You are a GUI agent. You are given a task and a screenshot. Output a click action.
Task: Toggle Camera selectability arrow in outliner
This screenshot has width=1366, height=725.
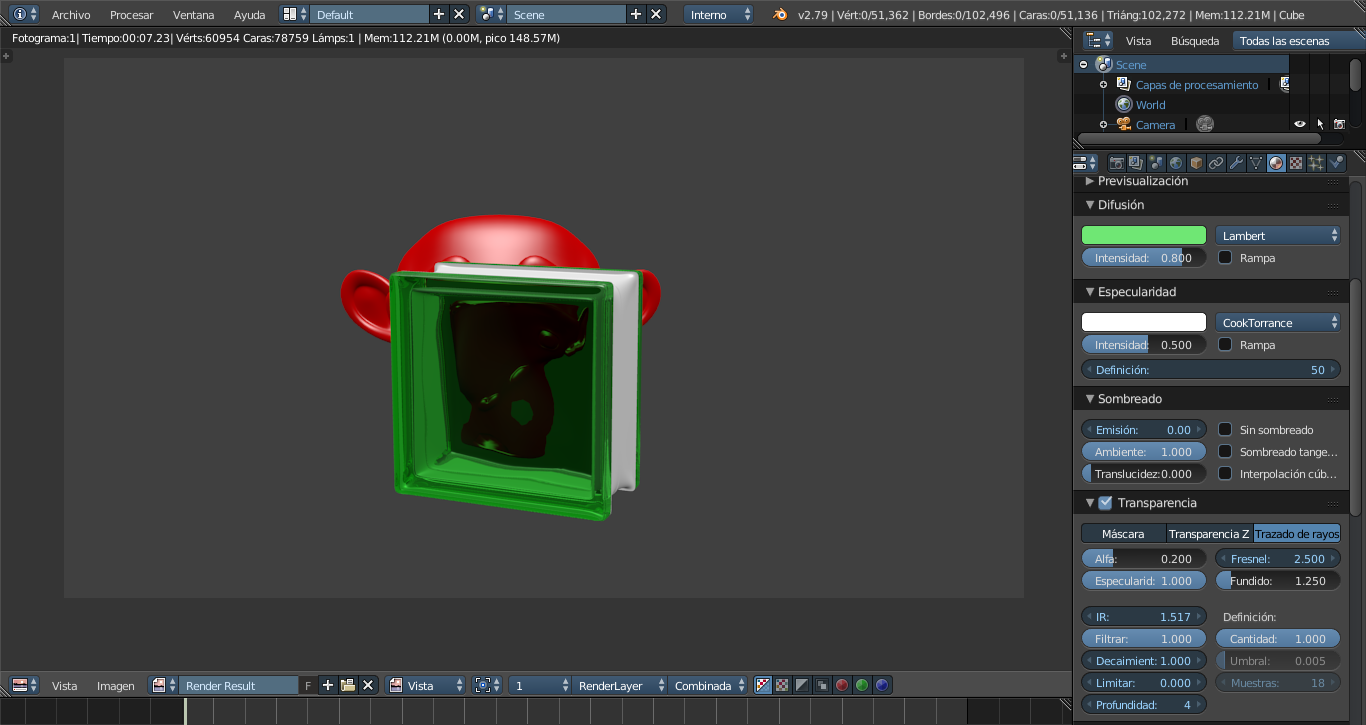[x=1320, y=124]
